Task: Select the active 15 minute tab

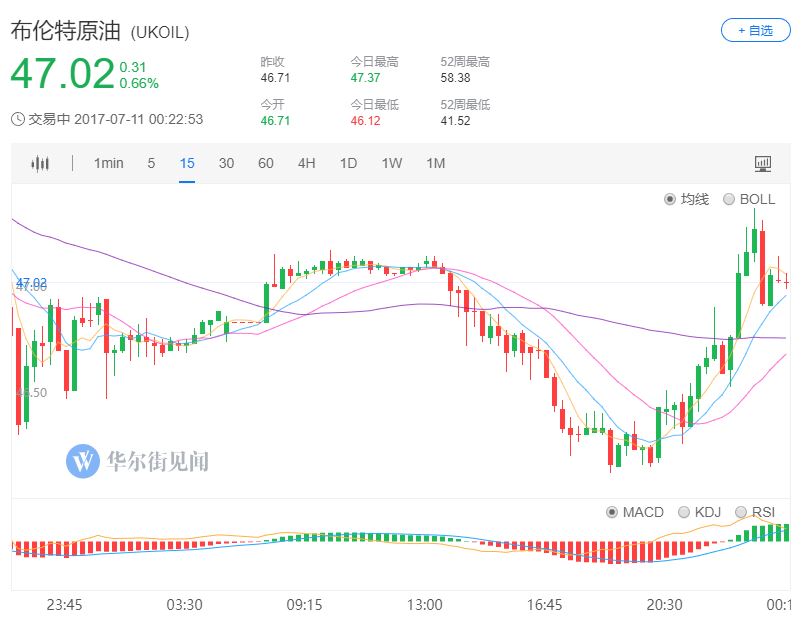Action: pos(187,163)
